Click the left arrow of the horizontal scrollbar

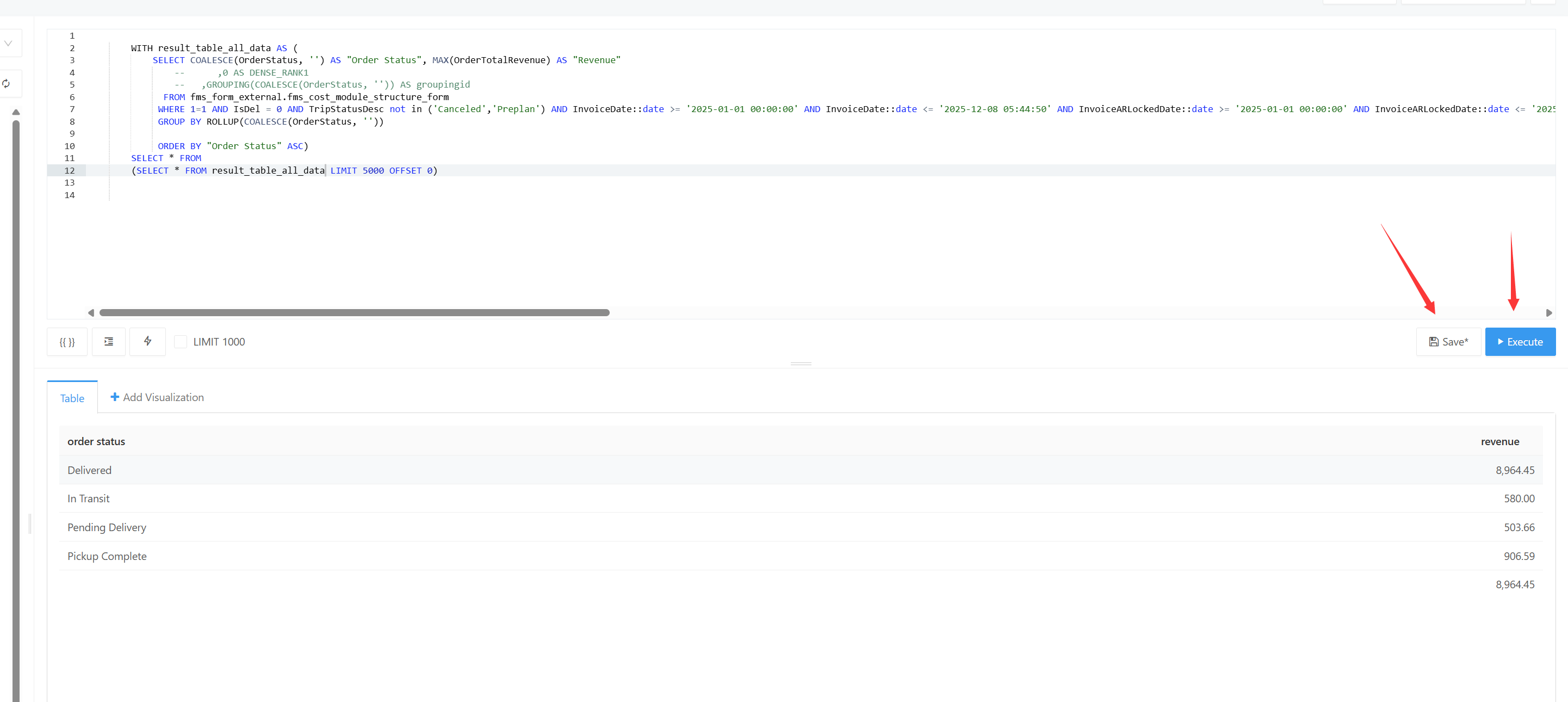coord(91,312)
